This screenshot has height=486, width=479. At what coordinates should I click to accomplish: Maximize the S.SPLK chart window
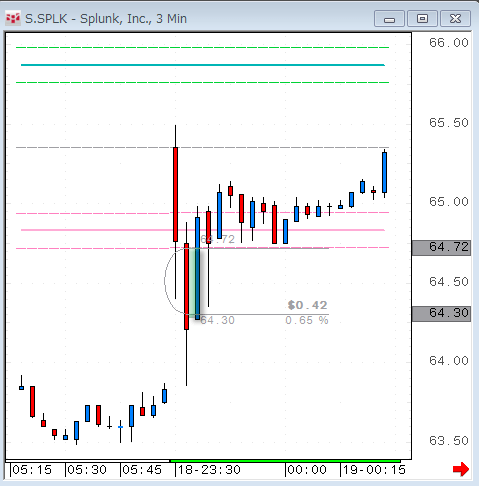422,18
